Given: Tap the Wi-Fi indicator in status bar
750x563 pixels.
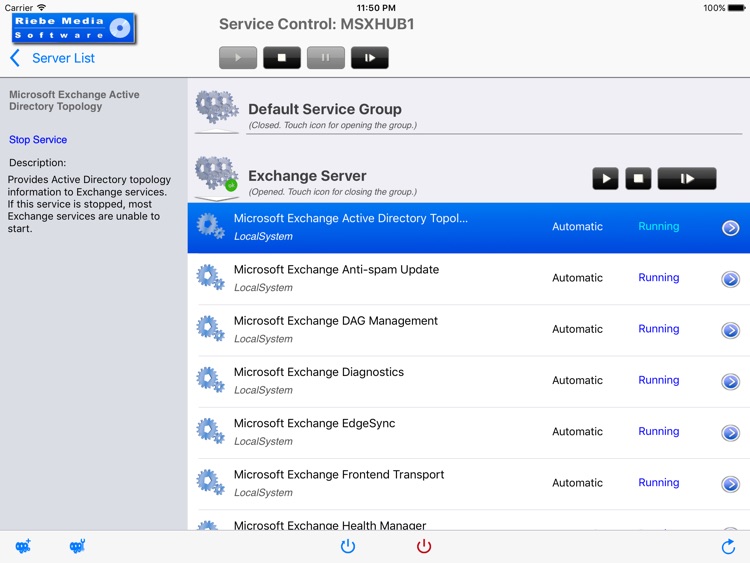Looking at the screenshot, I should [x=42, y=8].
